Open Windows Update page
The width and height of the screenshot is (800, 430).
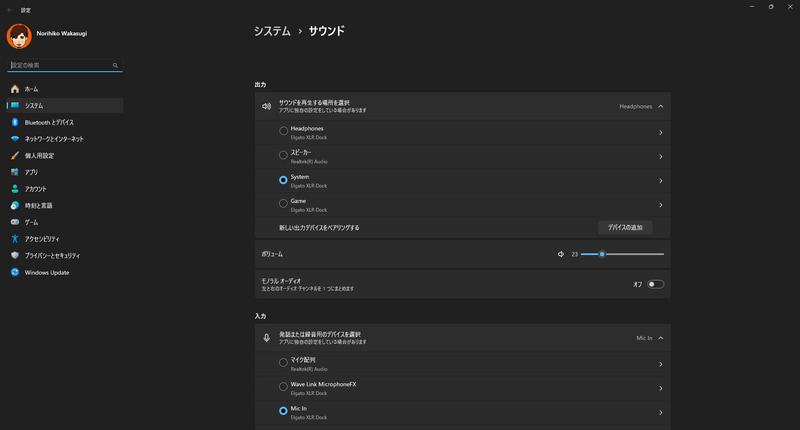click(x=65, y=272)
